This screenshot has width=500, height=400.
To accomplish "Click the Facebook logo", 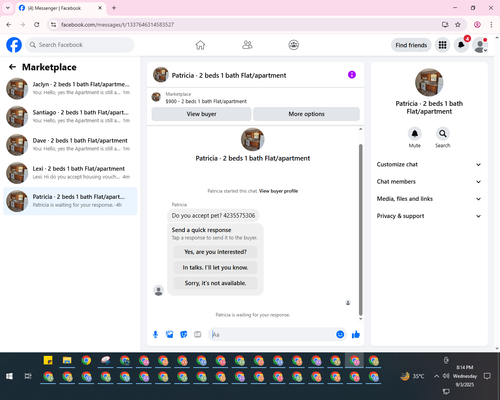I will tap(14, 45).
